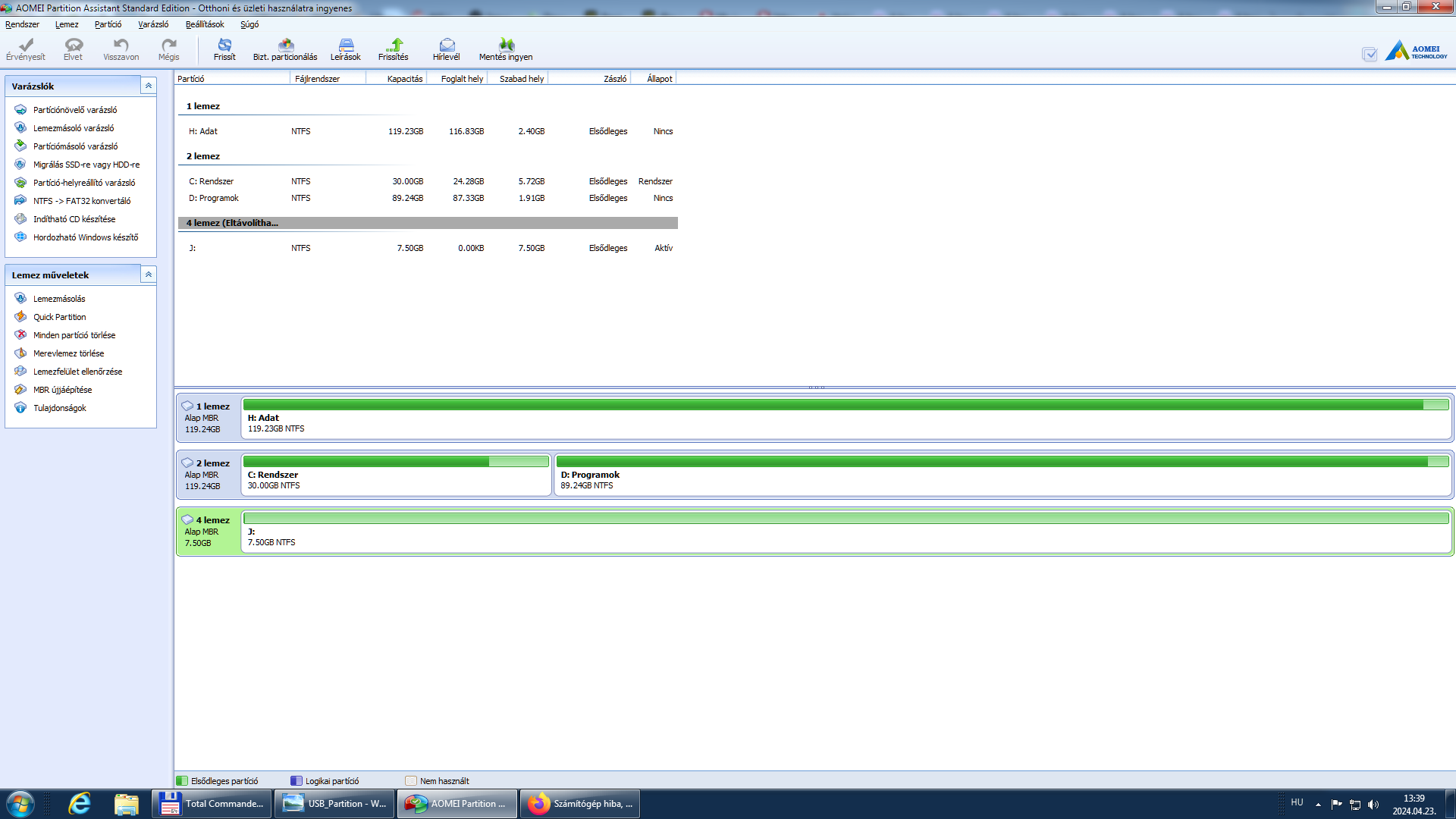Select the C: Rendszer partition bar

coord(396,475)
